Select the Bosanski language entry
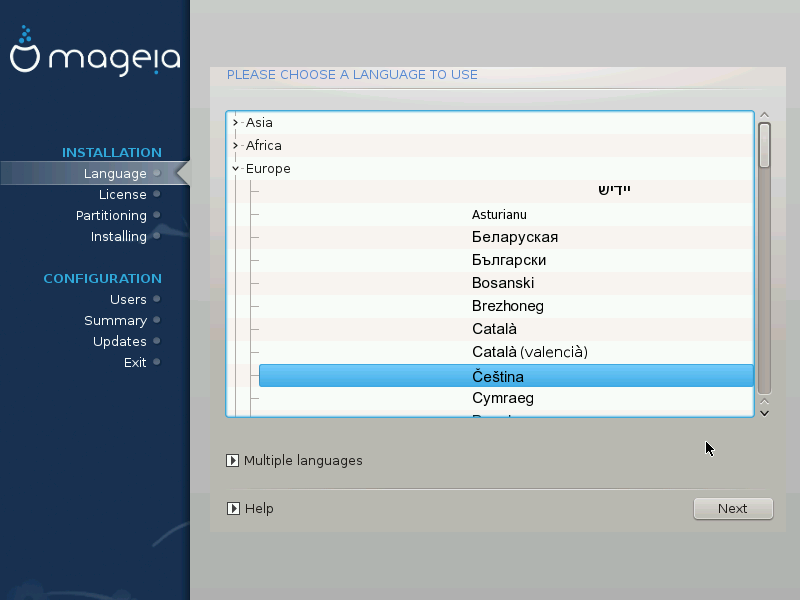The image size is (800, 600). [503, 283]
